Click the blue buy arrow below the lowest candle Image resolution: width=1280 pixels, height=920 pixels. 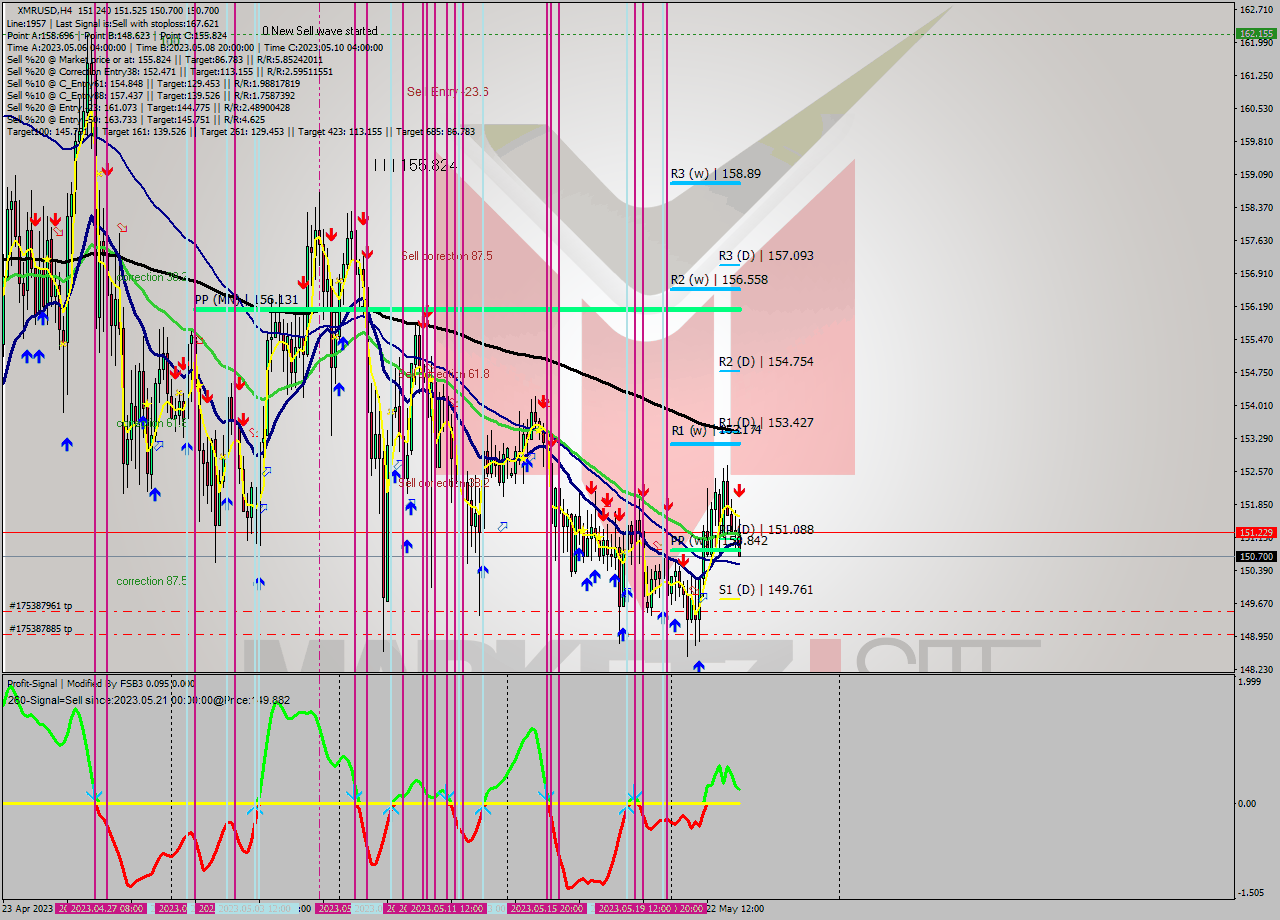698,665
